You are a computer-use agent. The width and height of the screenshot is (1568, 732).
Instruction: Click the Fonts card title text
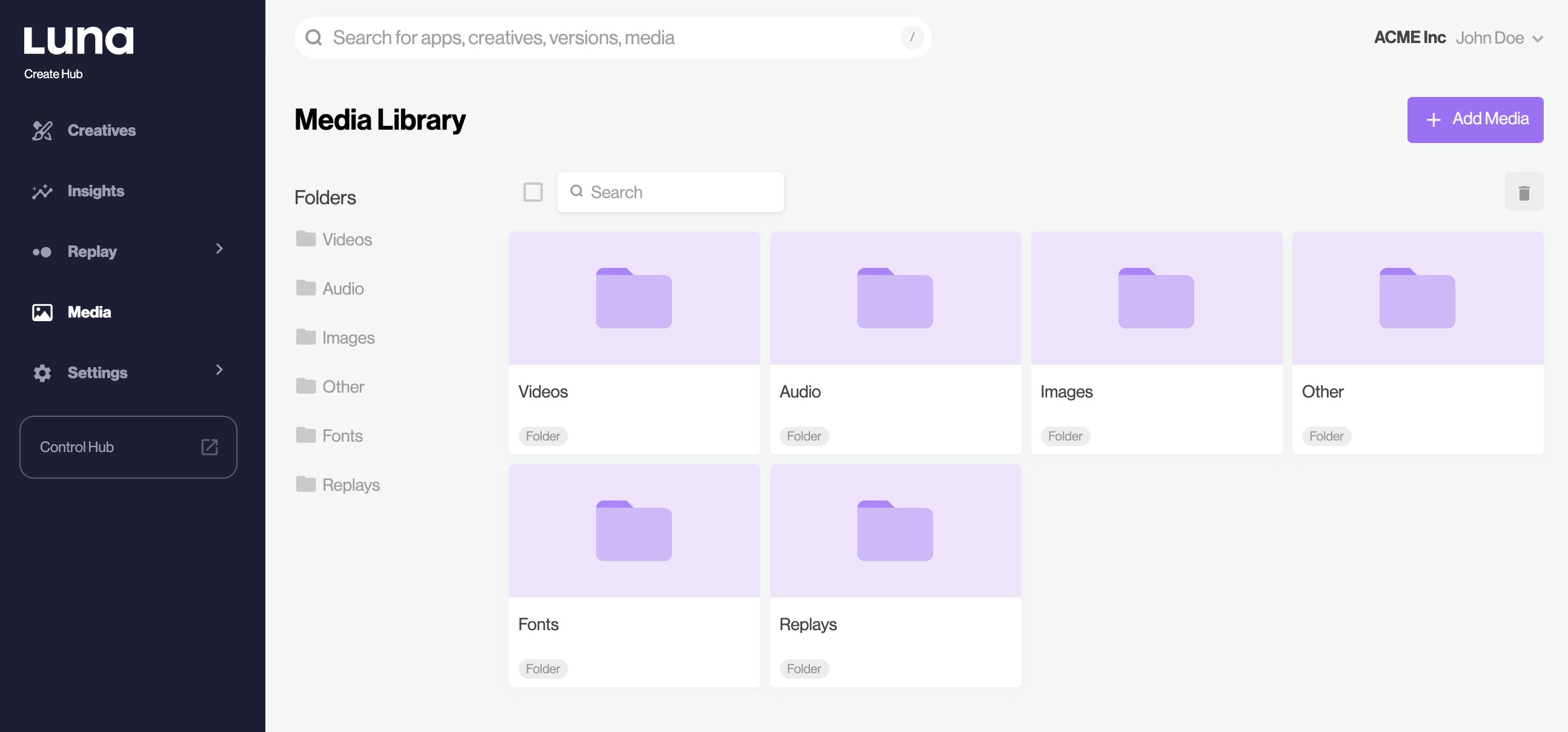click(x=539, y=625)
